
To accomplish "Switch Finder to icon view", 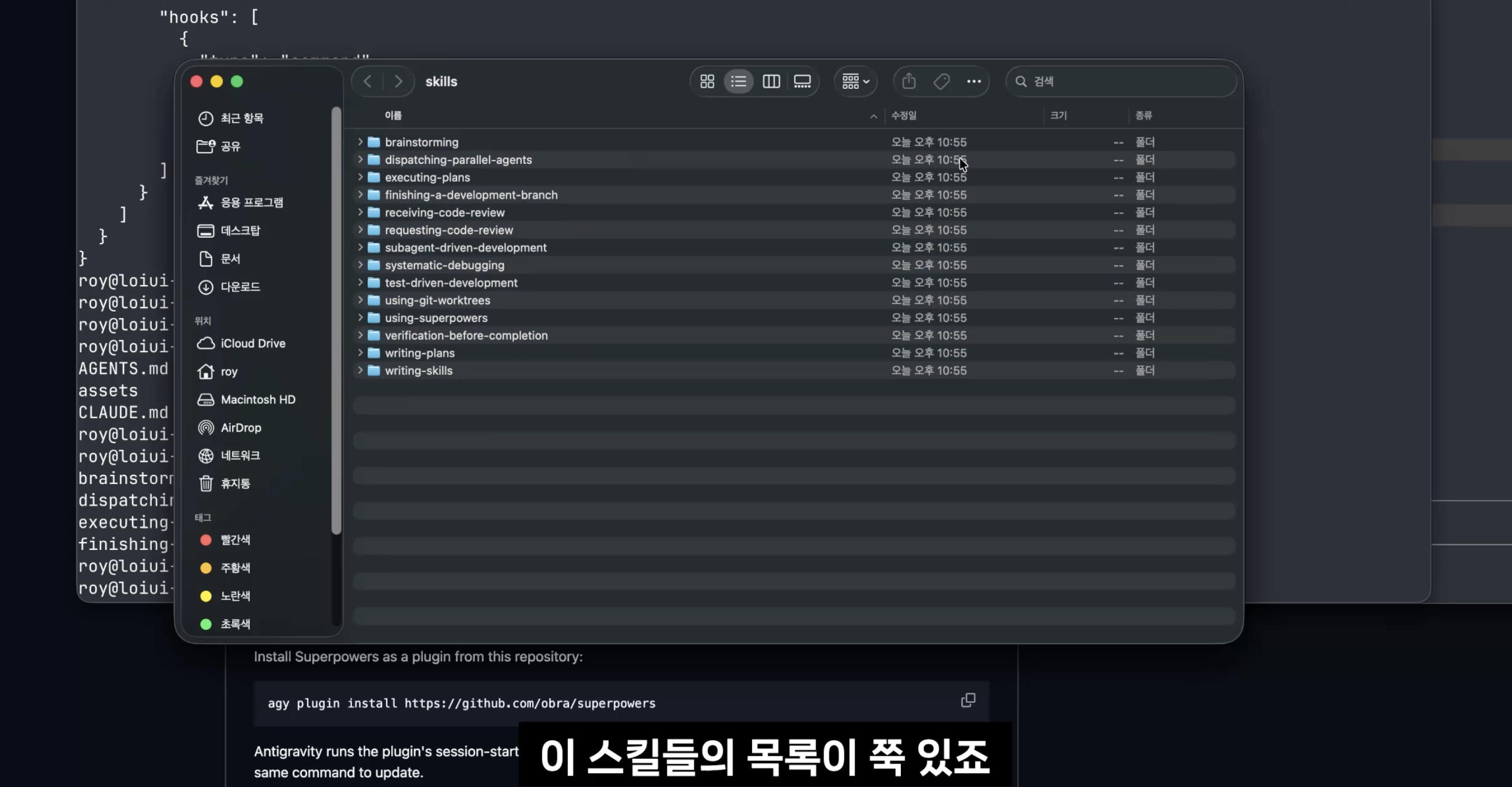I will pos(708,81).
